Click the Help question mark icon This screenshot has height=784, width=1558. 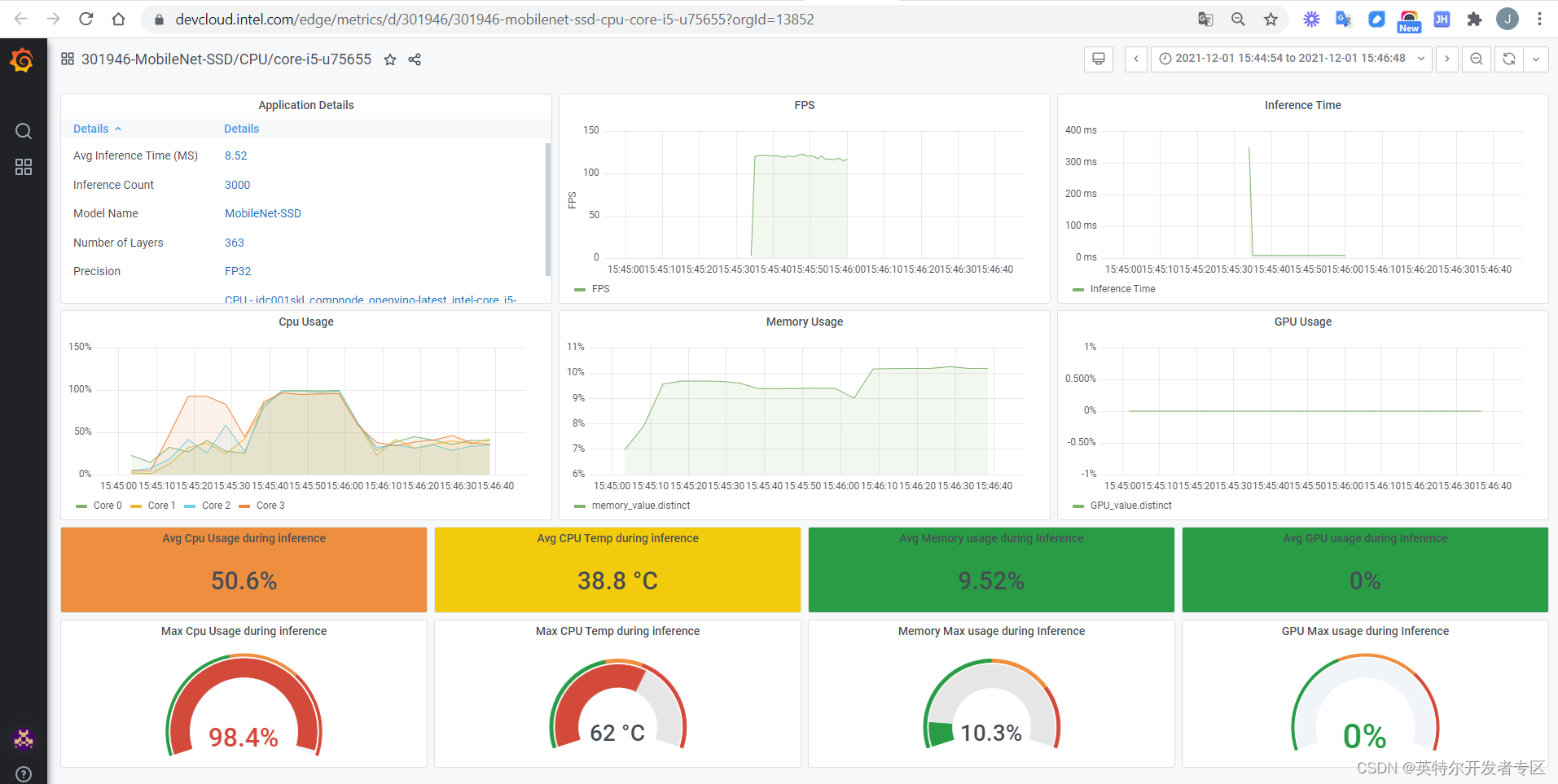click(x=23, y=773)
